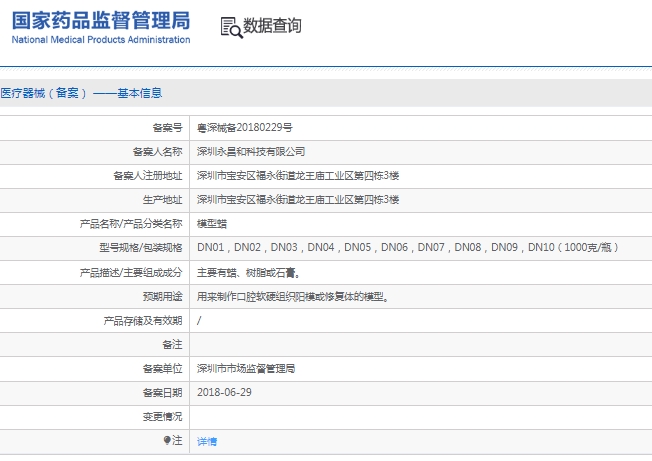Click the bulb icon beside 注
Image resolution: width=652 pixels, height=461 pixels.
[x=167, y=440]
